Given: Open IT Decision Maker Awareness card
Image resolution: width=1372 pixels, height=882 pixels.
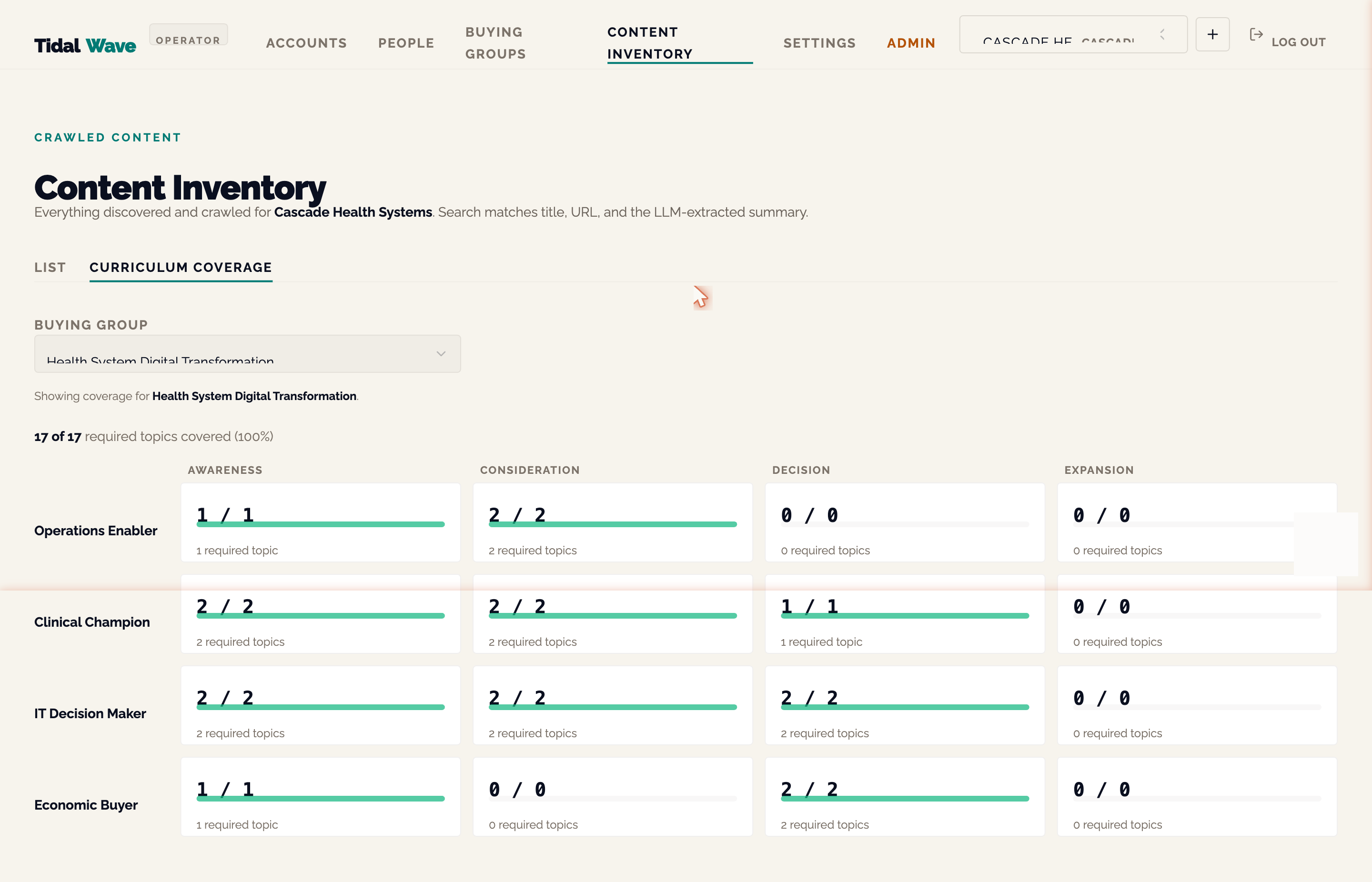Looking at the screenshot, I should 320,705.
